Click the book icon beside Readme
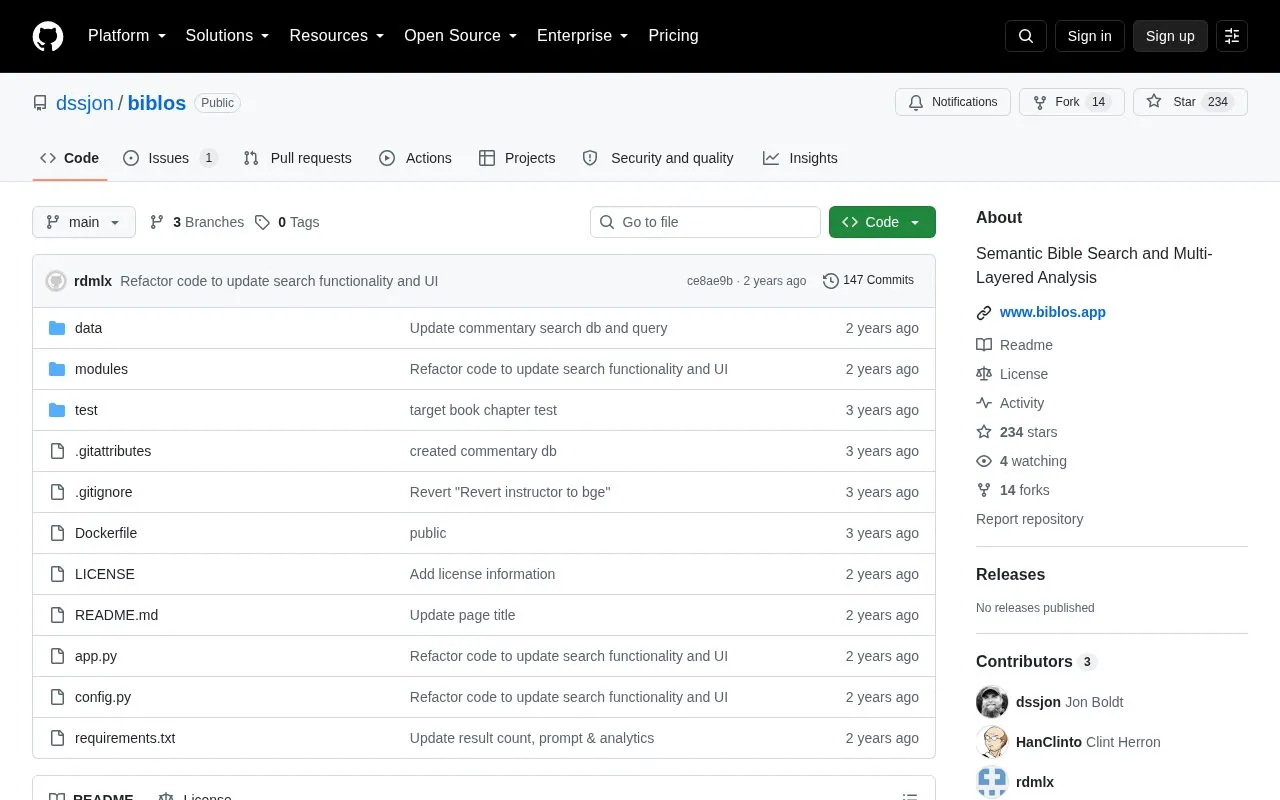The height and width of the screenshot is (800, 1280). pos(984,345)
